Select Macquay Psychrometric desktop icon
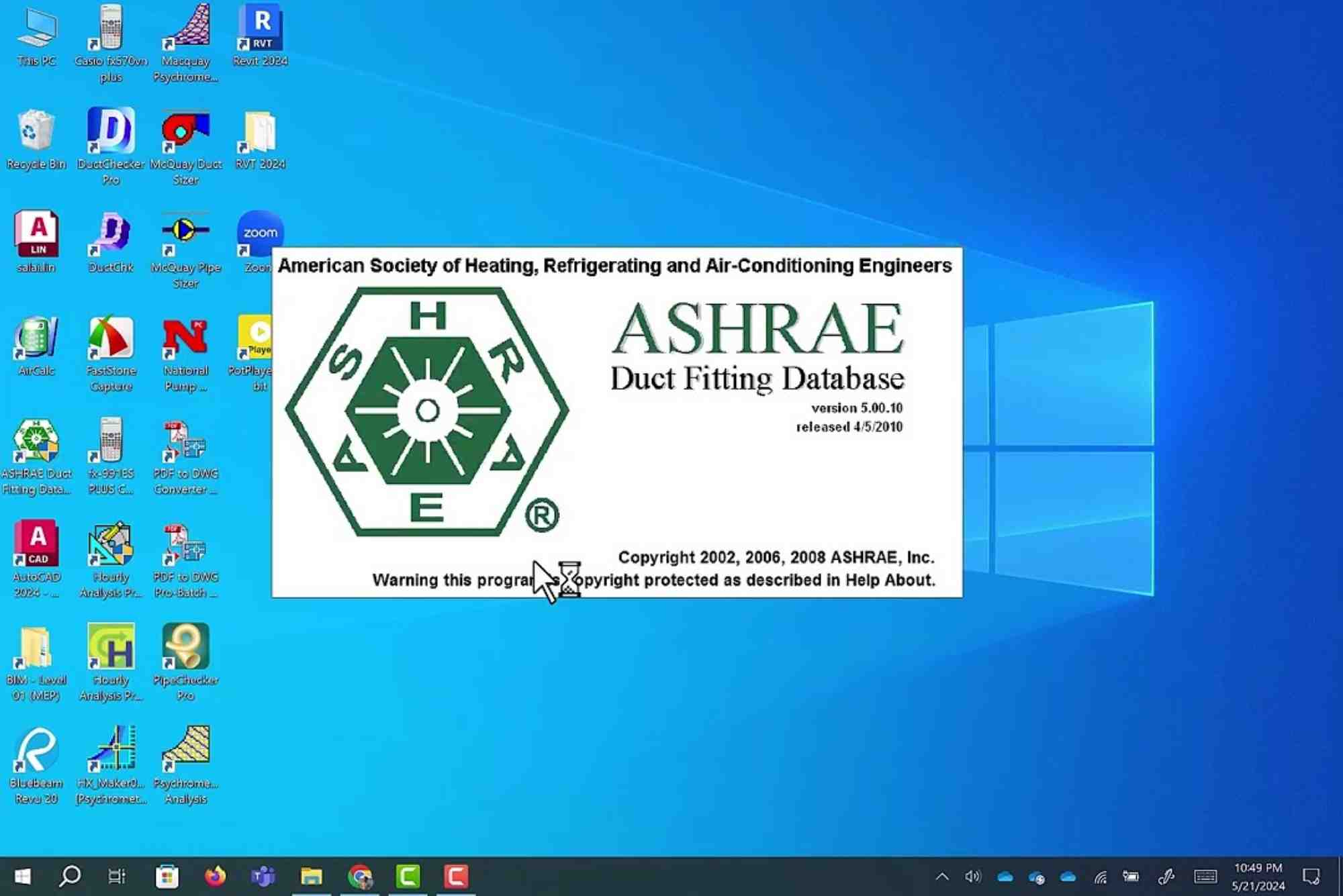1343x896 pixels. (x=185, y=44)
